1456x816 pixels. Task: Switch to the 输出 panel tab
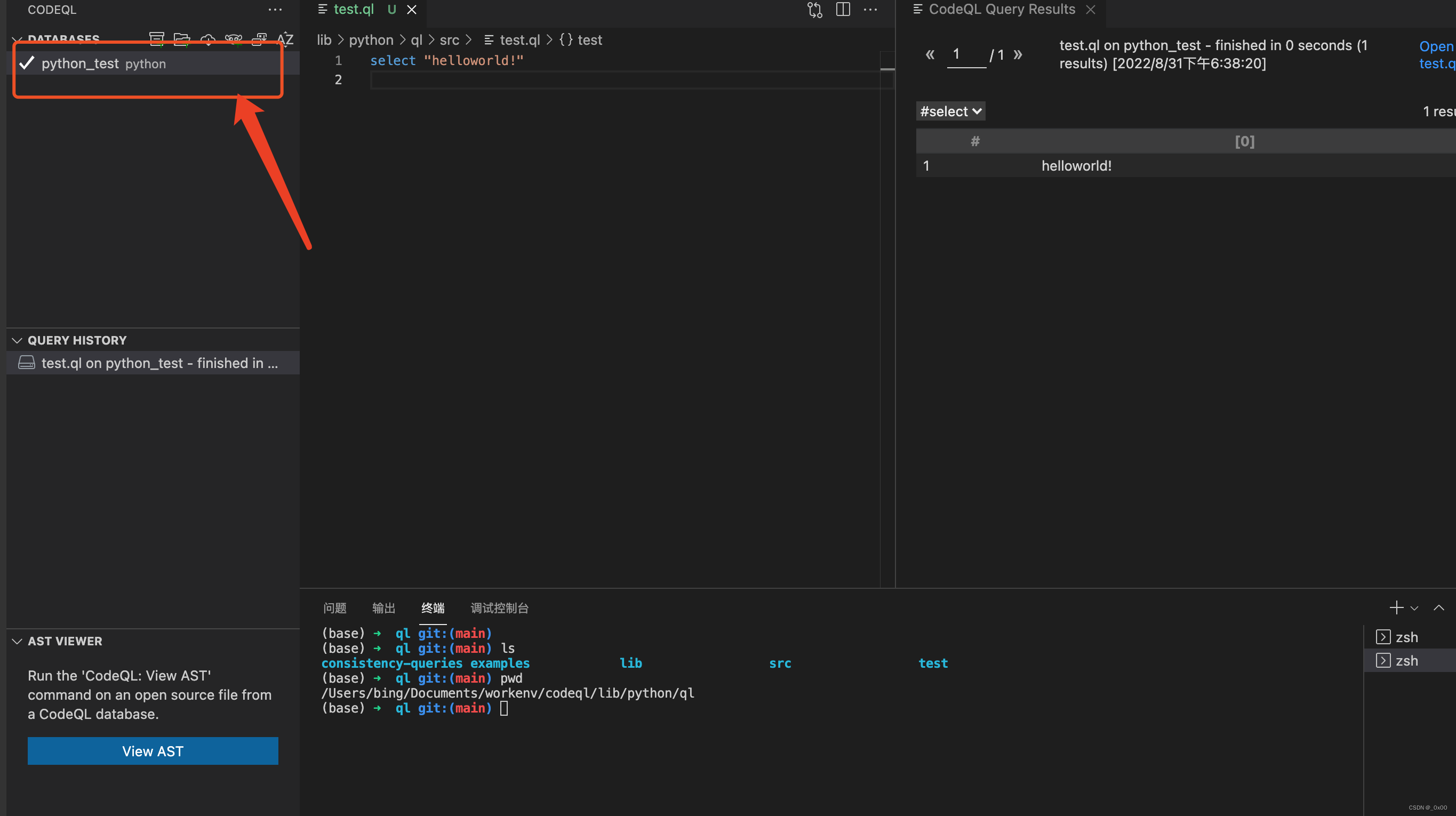coord(383,608)
